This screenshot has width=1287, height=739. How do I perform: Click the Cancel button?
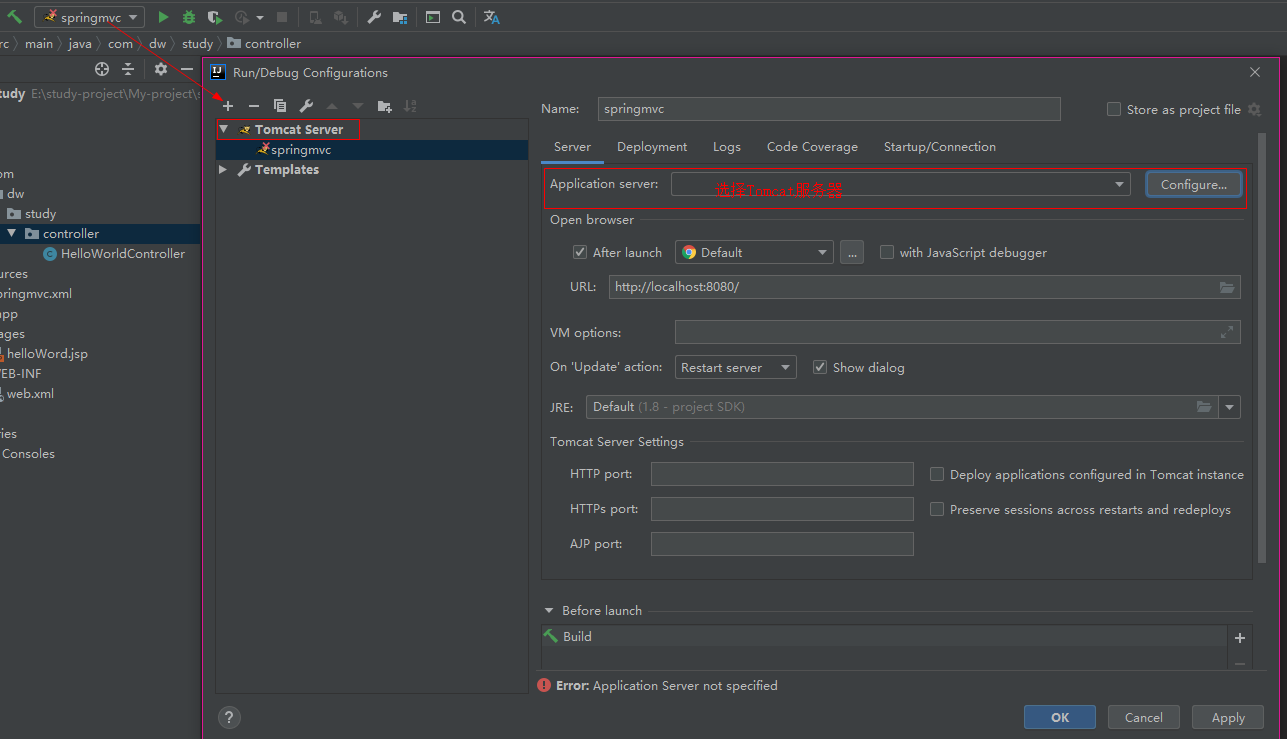(1144, 717)
